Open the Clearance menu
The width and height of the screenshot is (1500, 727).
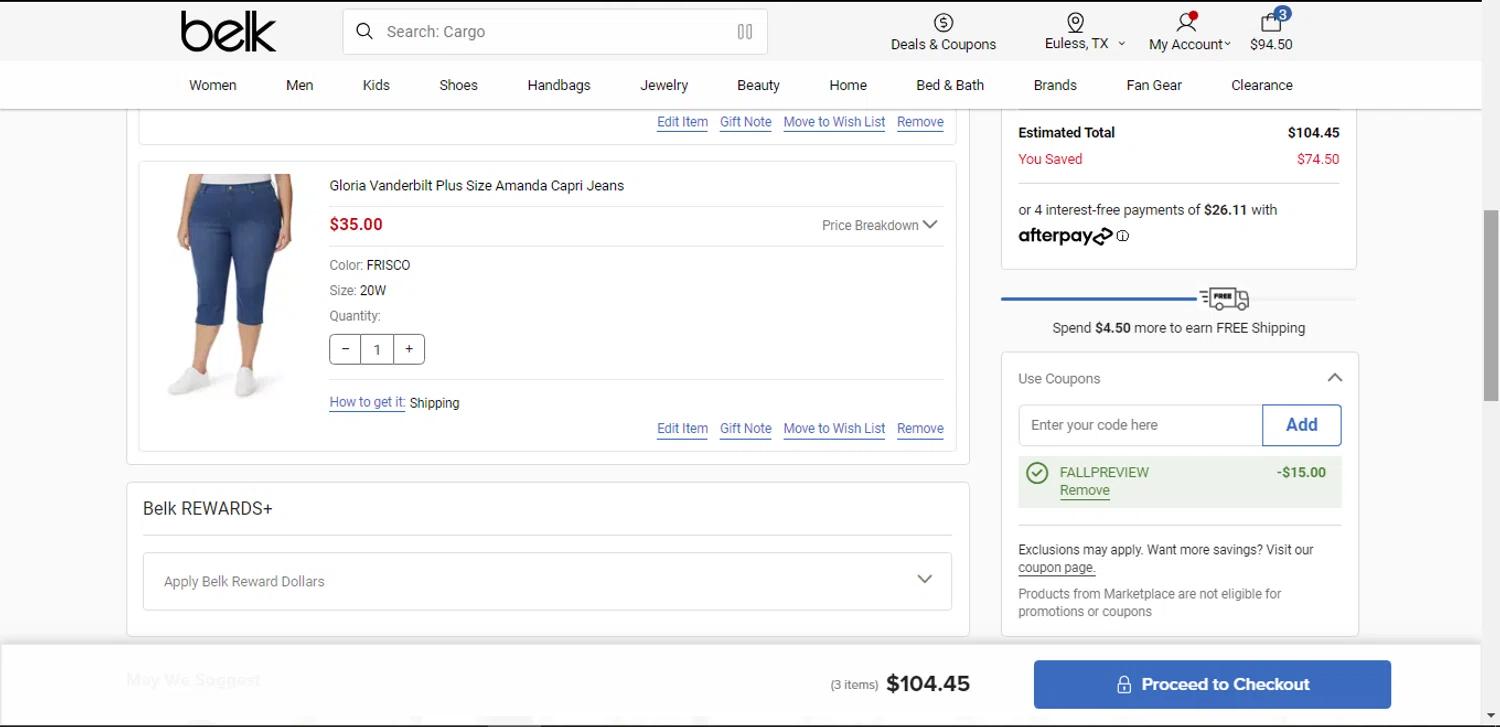coord(1261,85)
